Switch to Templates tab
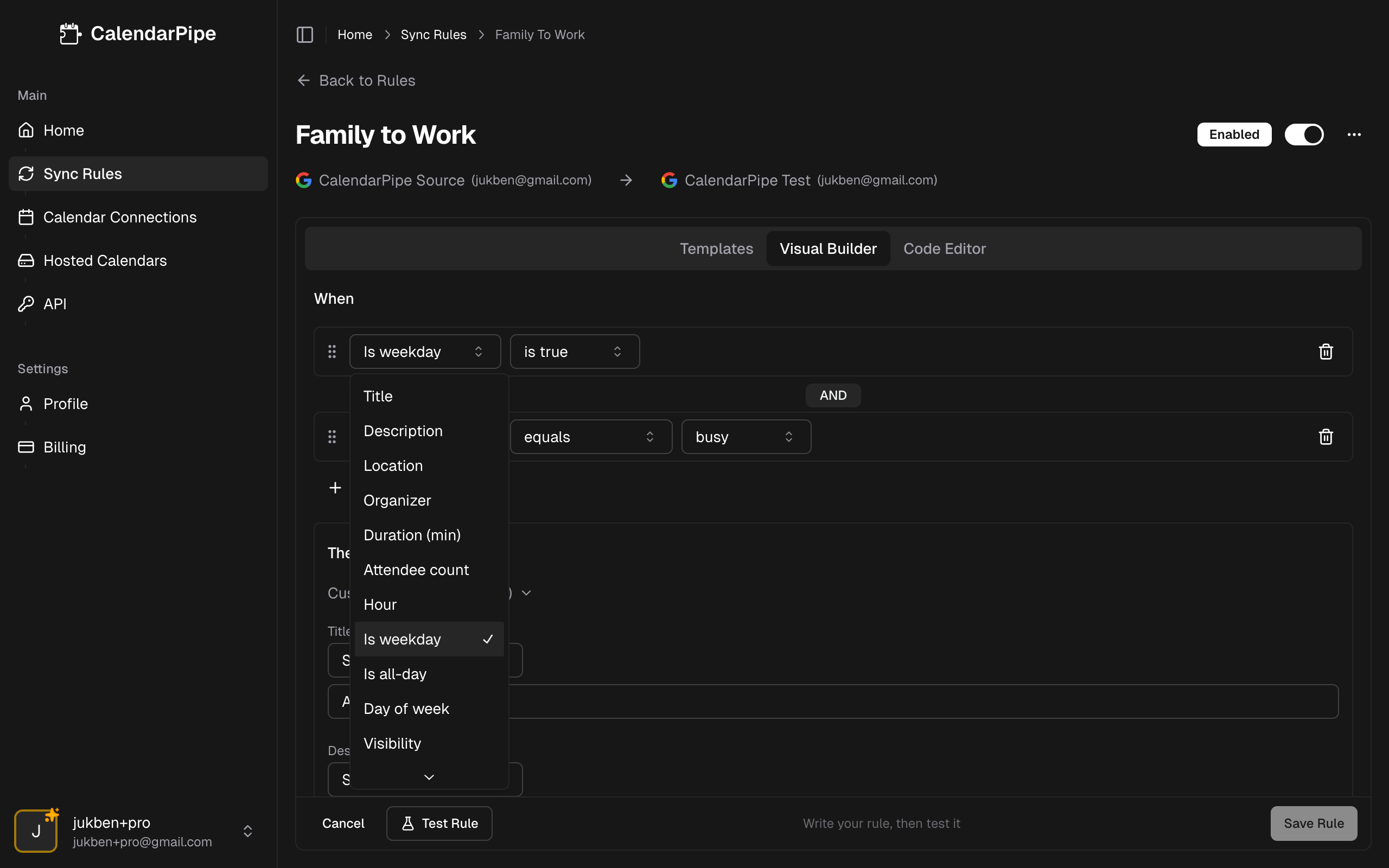This screenshot has height=868, width=1389. 716,248
